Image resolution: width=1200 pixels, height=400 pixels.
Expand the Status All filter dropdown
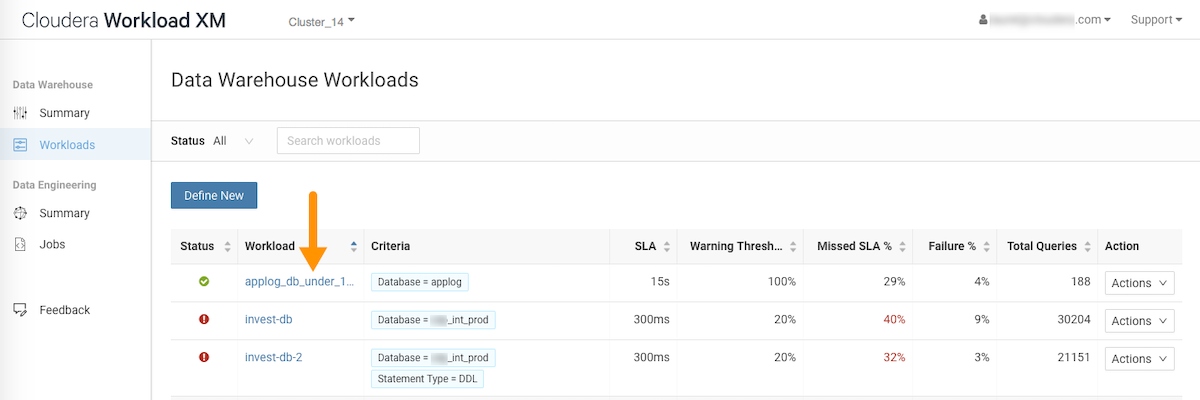[234, 141]
